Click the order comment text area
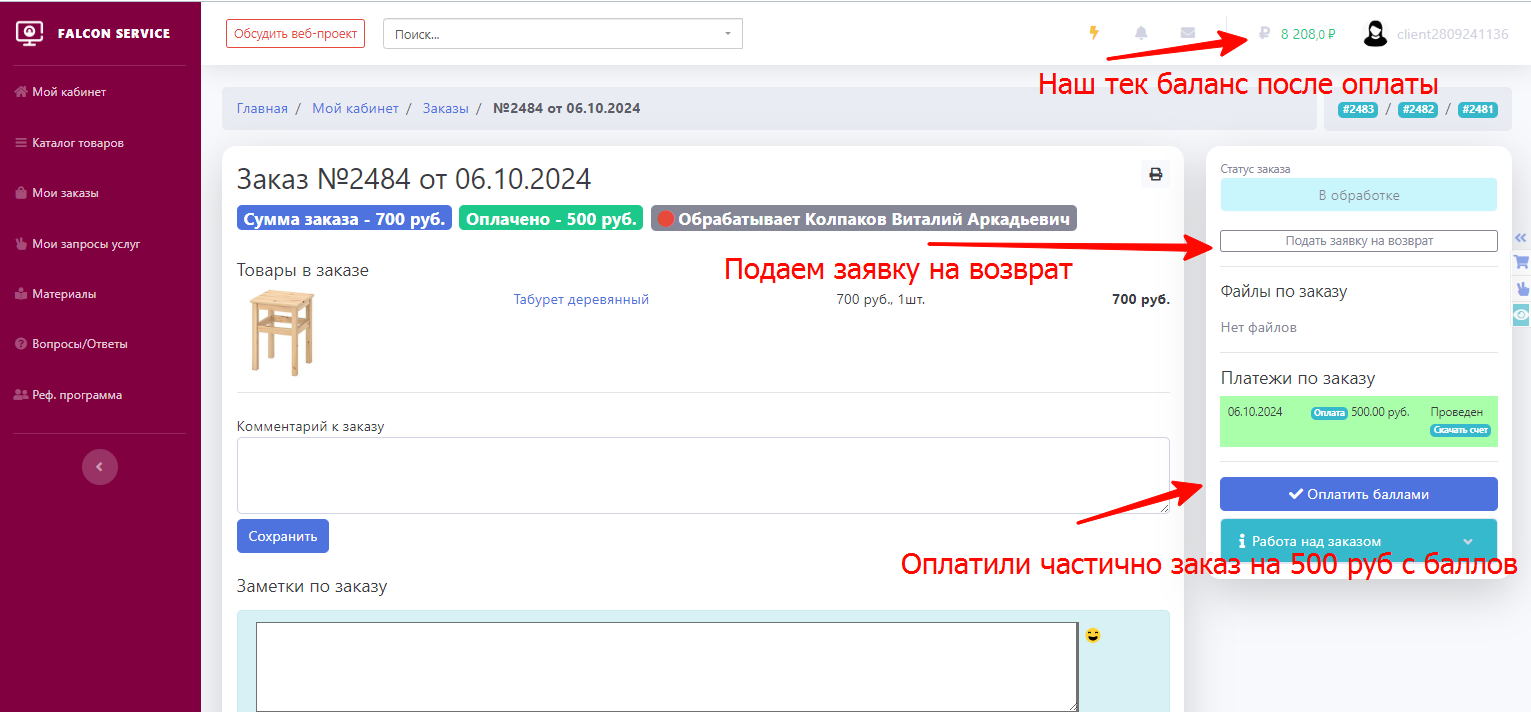The image size is (1531, 712). (702, 475)
